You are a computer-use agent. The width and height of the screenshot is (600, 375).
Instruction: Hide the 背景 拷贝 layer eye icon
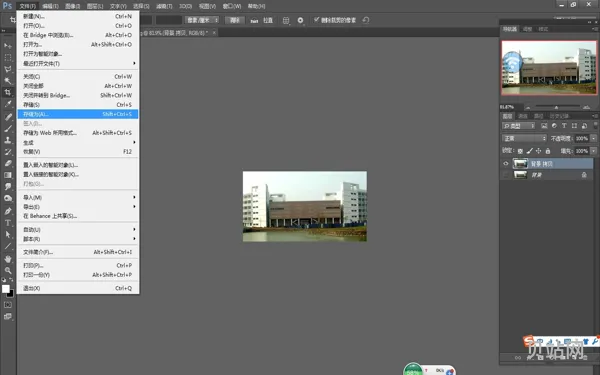coord(506,164)
